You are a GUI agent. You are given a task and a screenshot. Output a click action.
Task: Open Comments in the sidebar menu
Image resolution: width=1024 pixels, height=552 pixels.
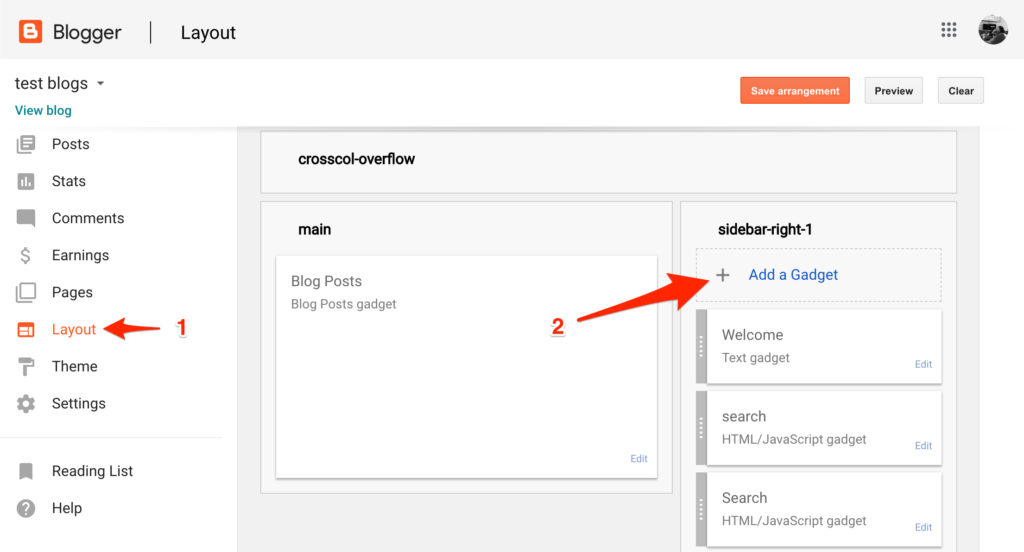pyautogui.click(x=88, y=218)
